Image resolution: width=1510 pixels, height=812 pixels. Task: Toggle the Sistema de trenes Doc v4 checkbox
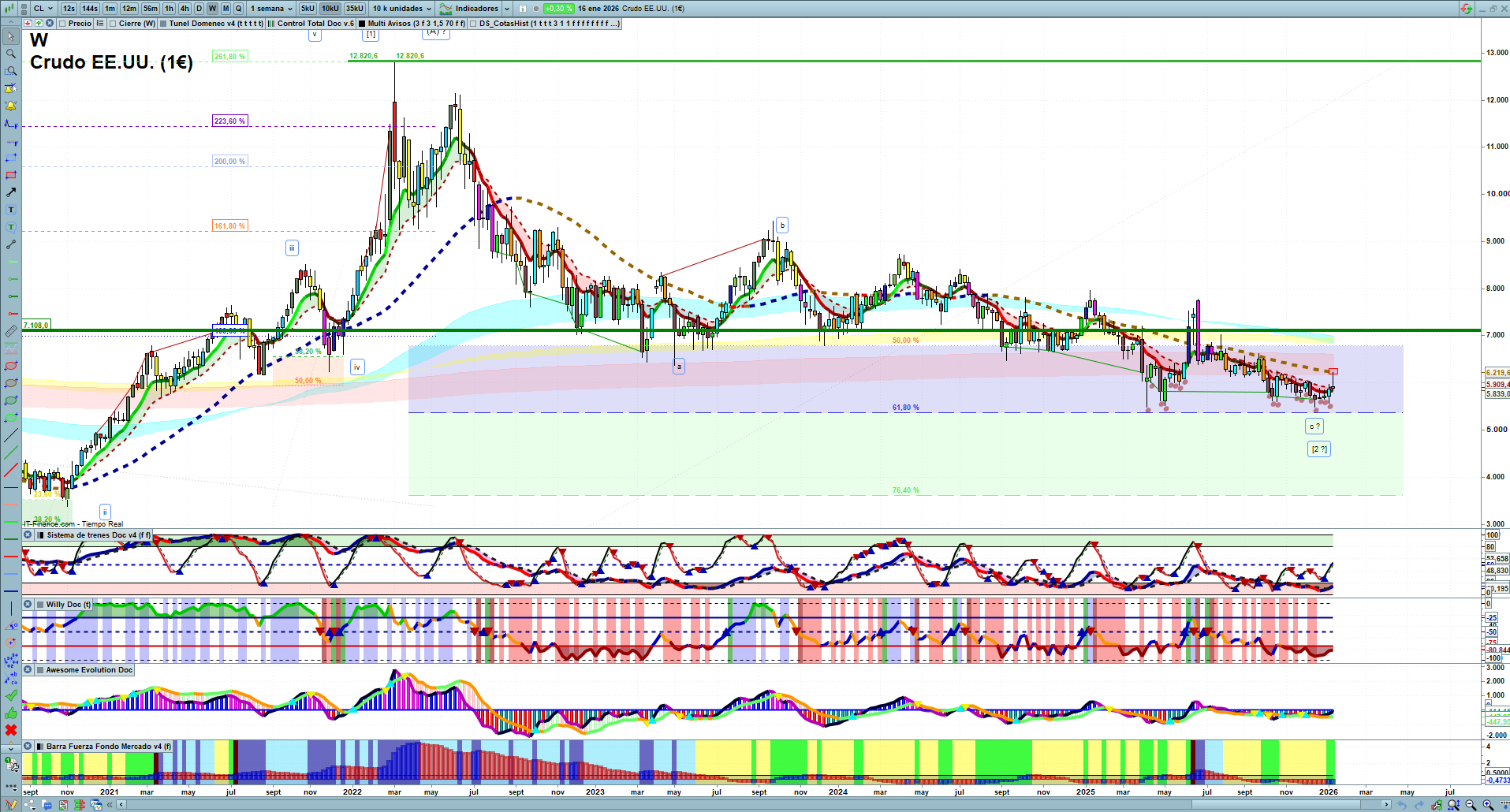[40, 535]
